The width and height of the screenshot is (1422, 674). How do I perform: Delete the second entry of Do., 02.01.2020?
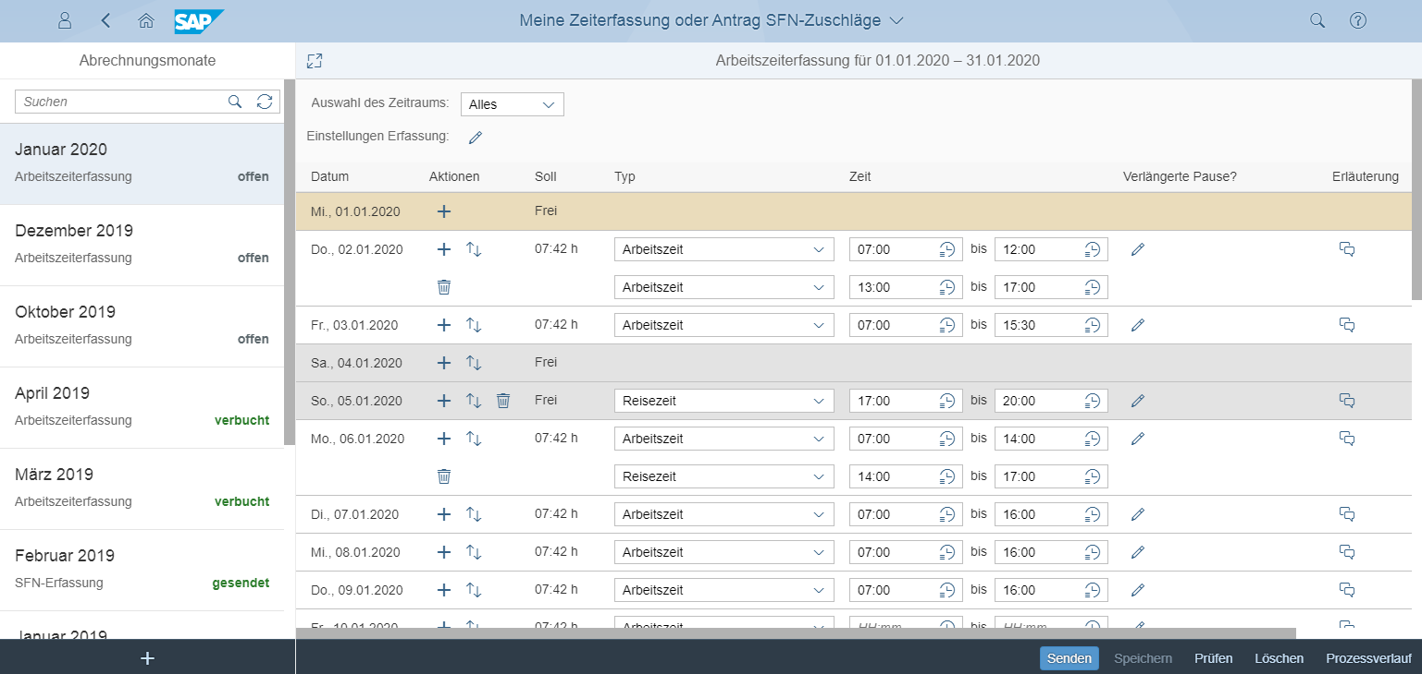[443, 287]
